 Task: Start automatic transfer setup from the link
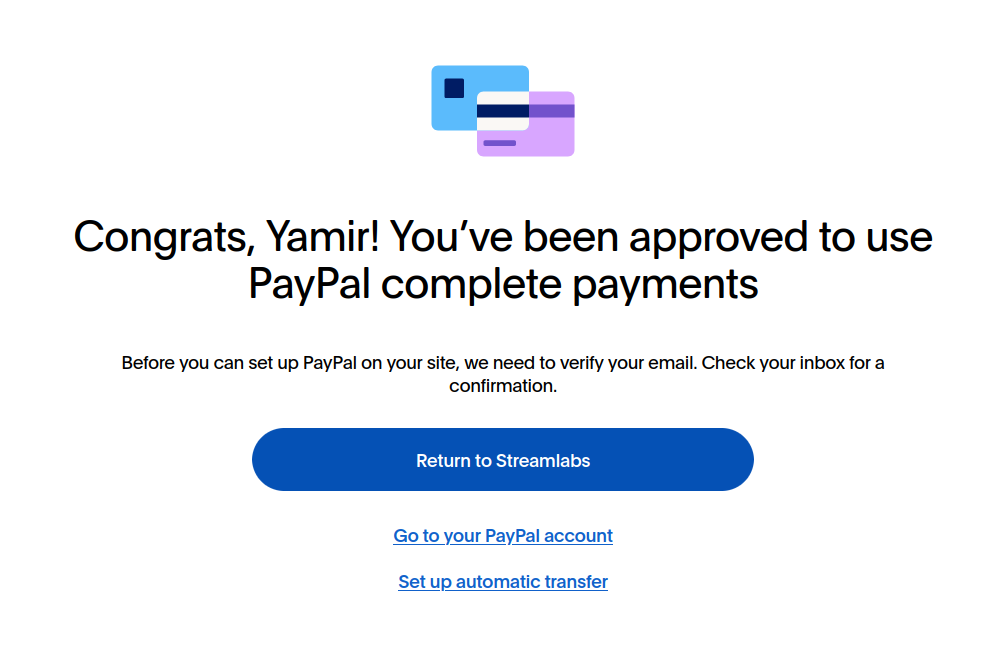(502, 581)
